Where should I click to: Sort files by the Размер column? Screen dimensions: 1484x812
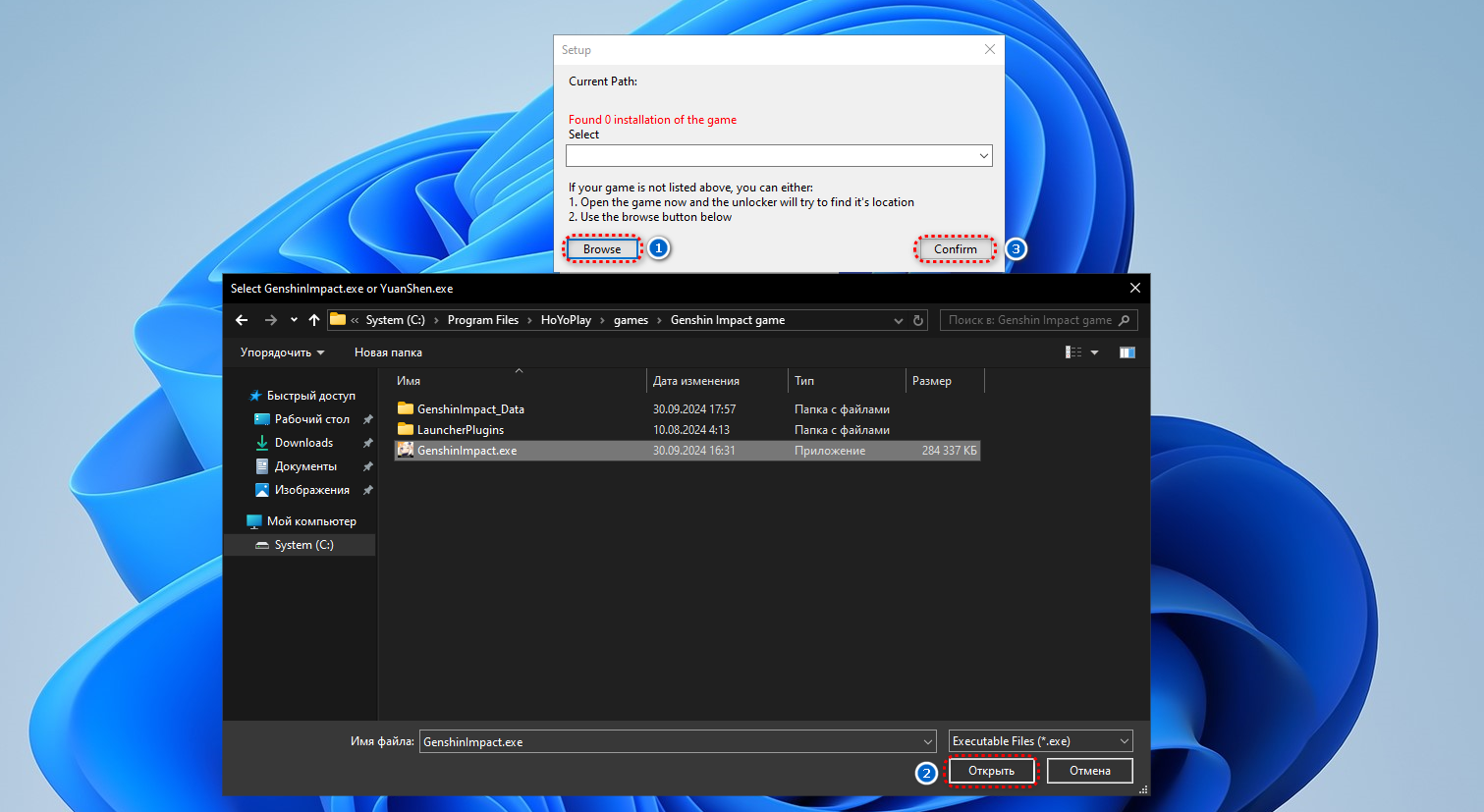pyautogui.click(x=945, y=381)
